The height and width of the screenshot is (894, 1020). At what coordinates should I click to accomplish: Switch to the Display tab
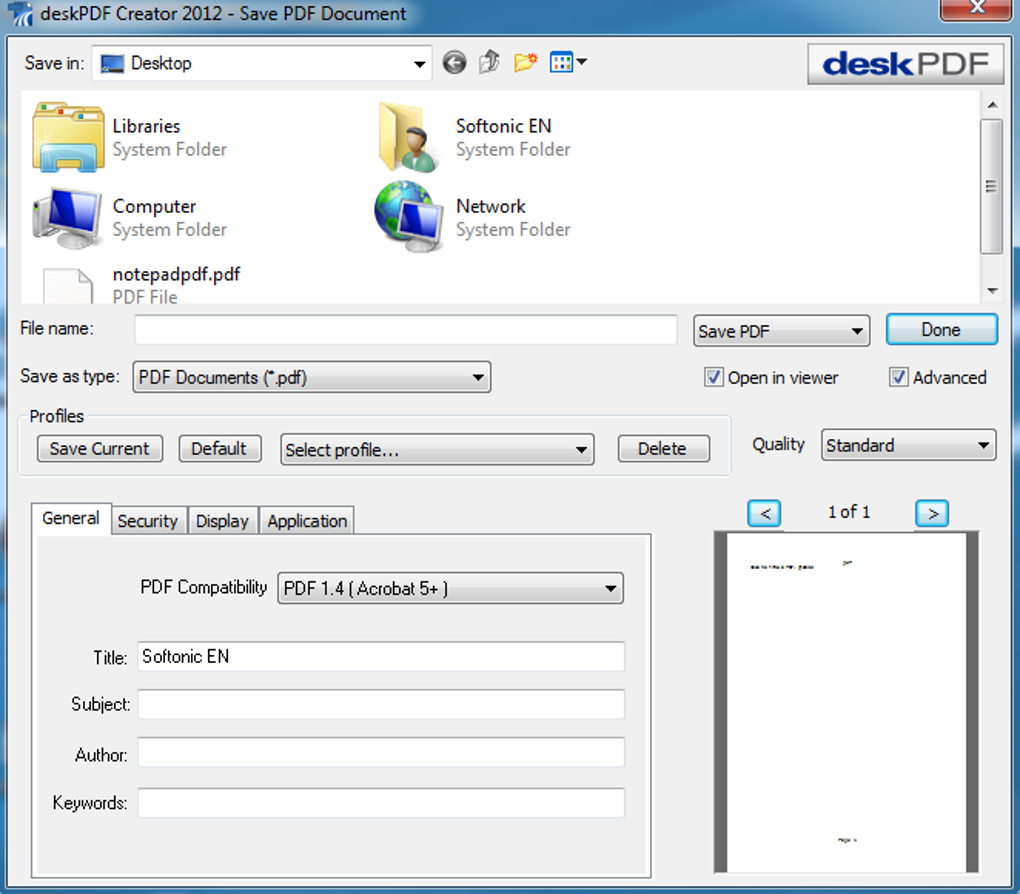point(222,521)
